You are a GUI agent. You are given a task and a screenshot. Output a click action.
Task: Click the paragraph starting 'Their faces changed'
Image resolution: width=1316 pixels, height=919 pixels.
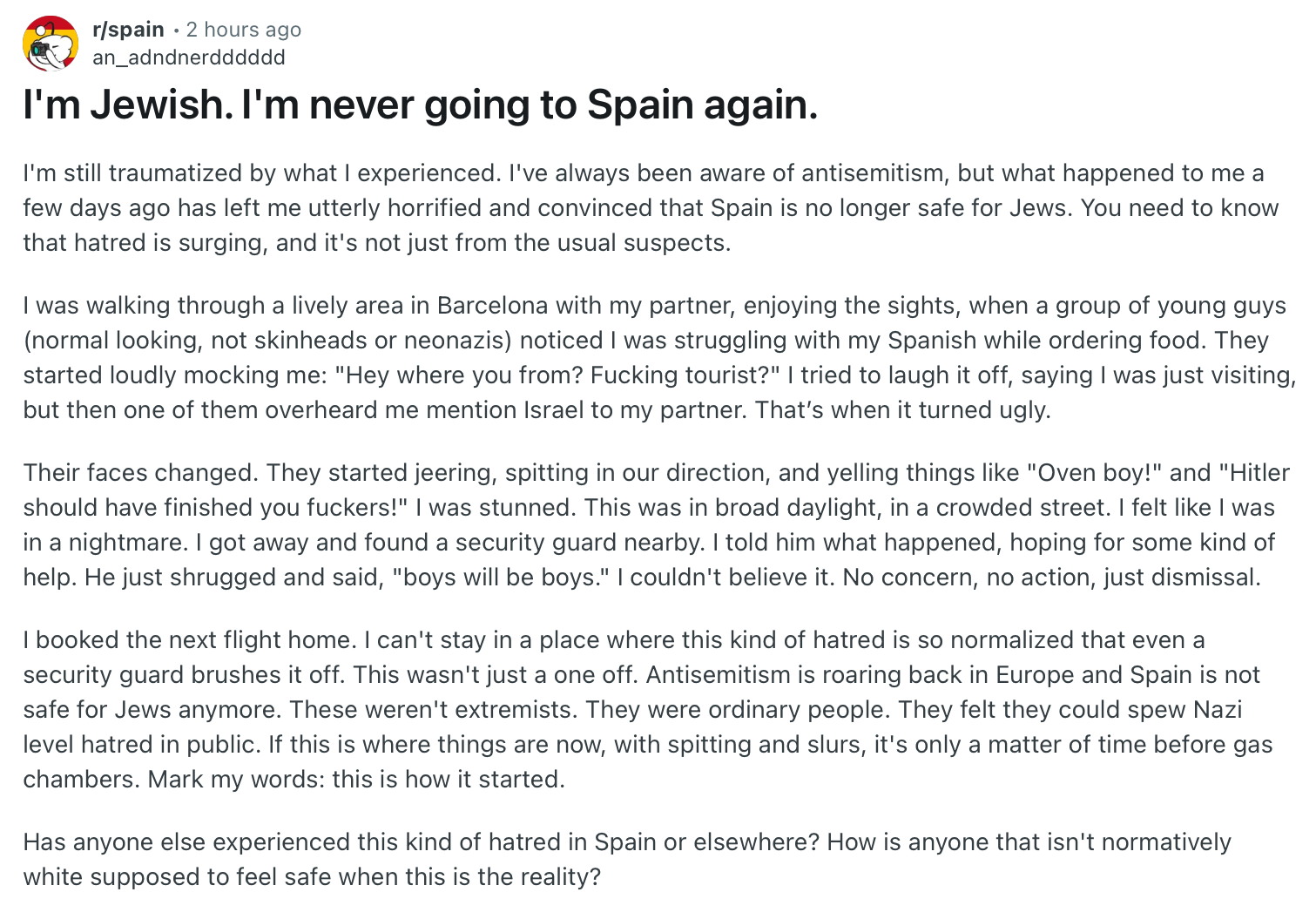(657, 524)
